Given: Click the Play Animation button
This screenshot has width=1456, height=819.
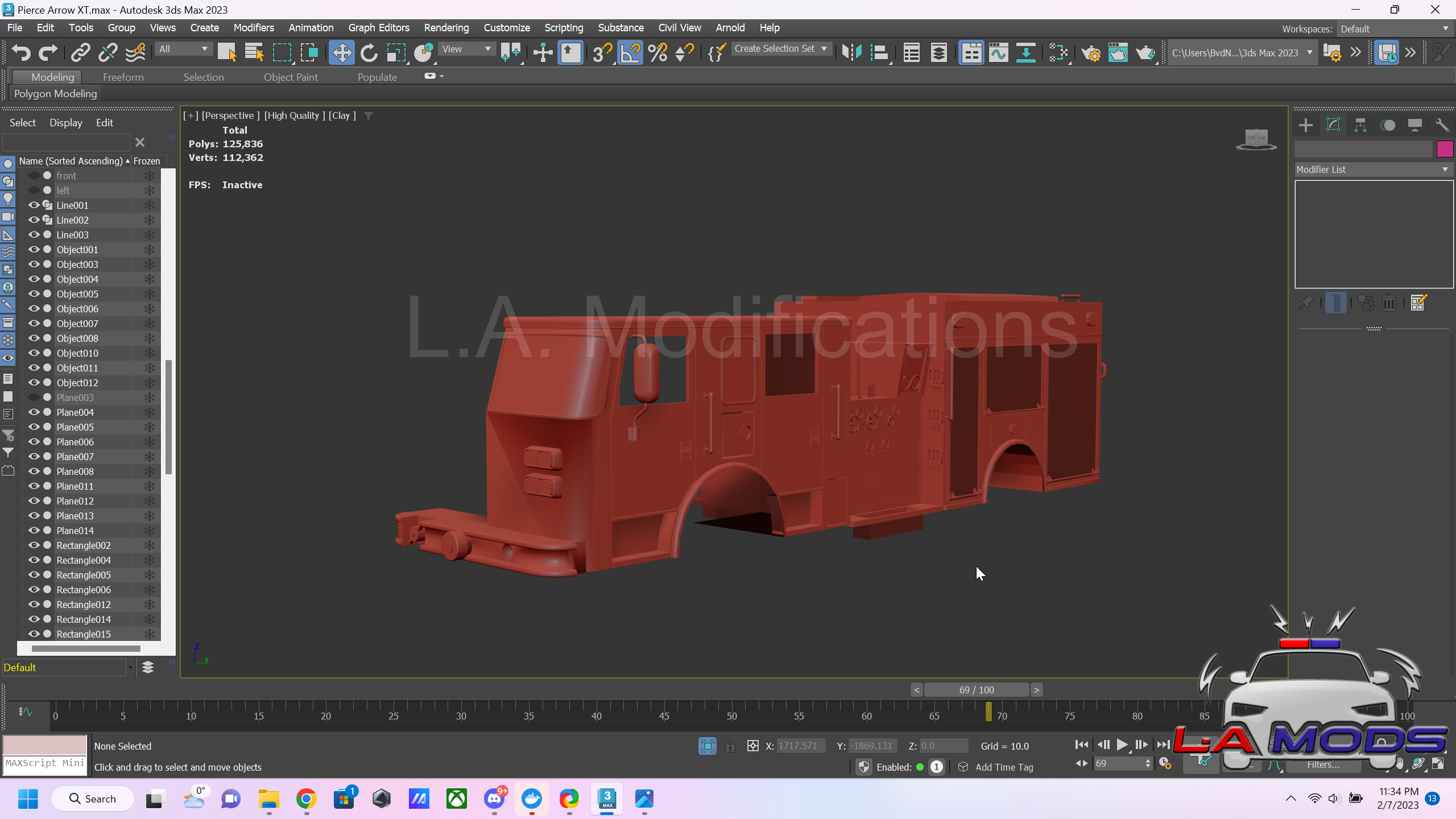Looking at the screenshot, I should (1122, 745).
